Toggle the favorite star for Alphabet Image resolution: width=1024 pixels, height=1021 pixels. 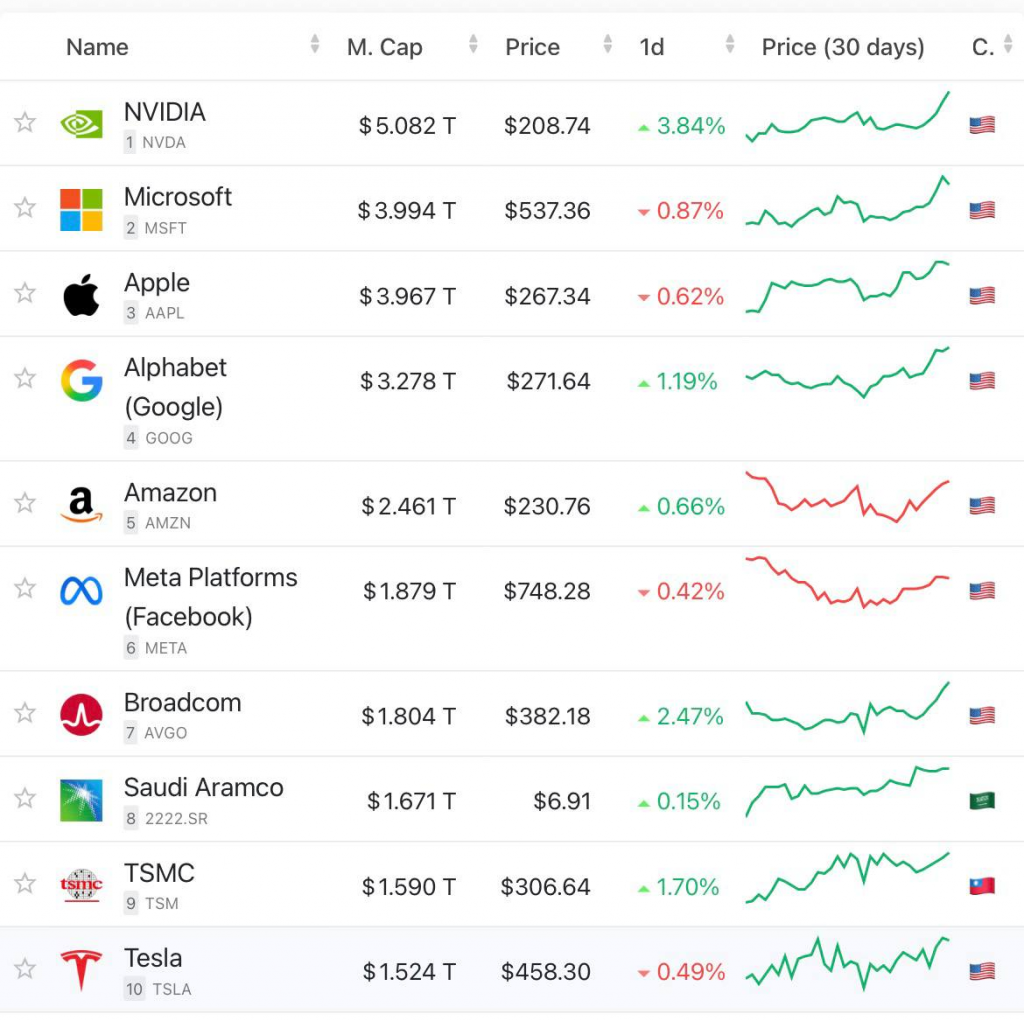(x=25, y=378)
